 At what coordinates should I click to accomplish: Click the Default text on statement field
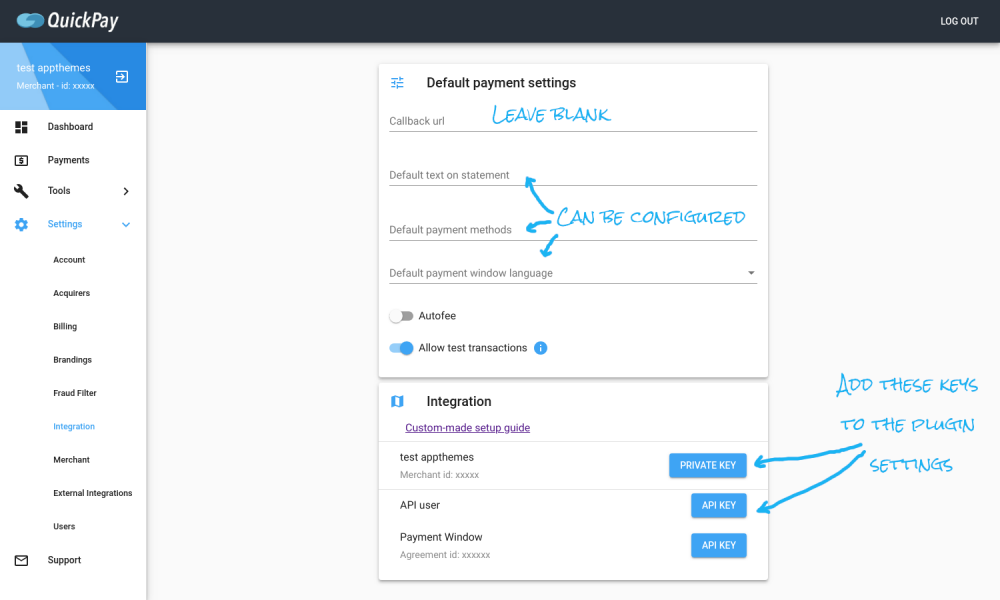(573, 175)
